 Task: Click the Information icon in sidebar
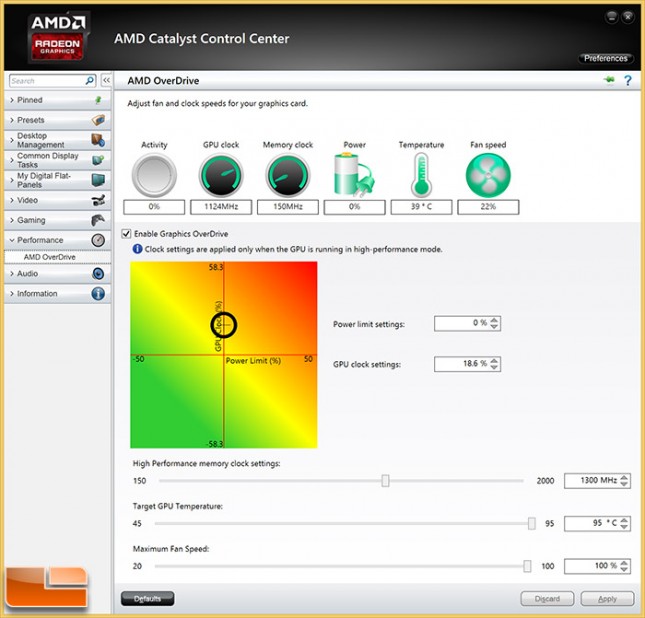pos(98,294)
